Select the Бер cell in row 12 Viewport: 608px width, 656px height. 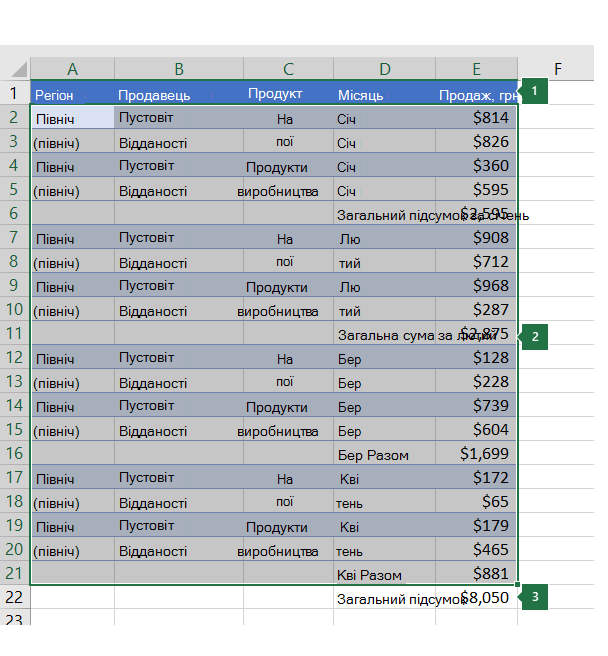tap(385, 357)
